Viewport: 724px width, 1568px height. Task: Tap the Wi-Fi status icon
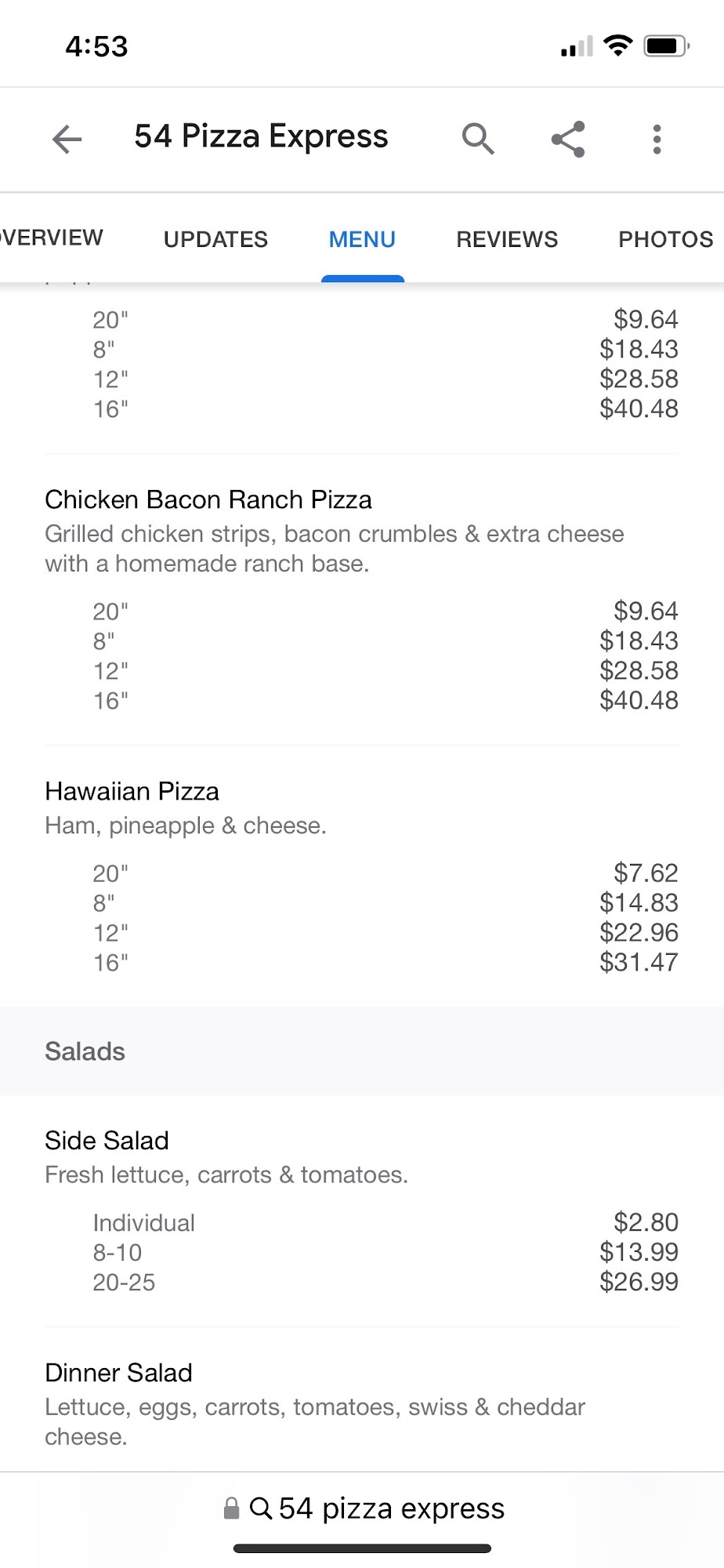(618, 45)
